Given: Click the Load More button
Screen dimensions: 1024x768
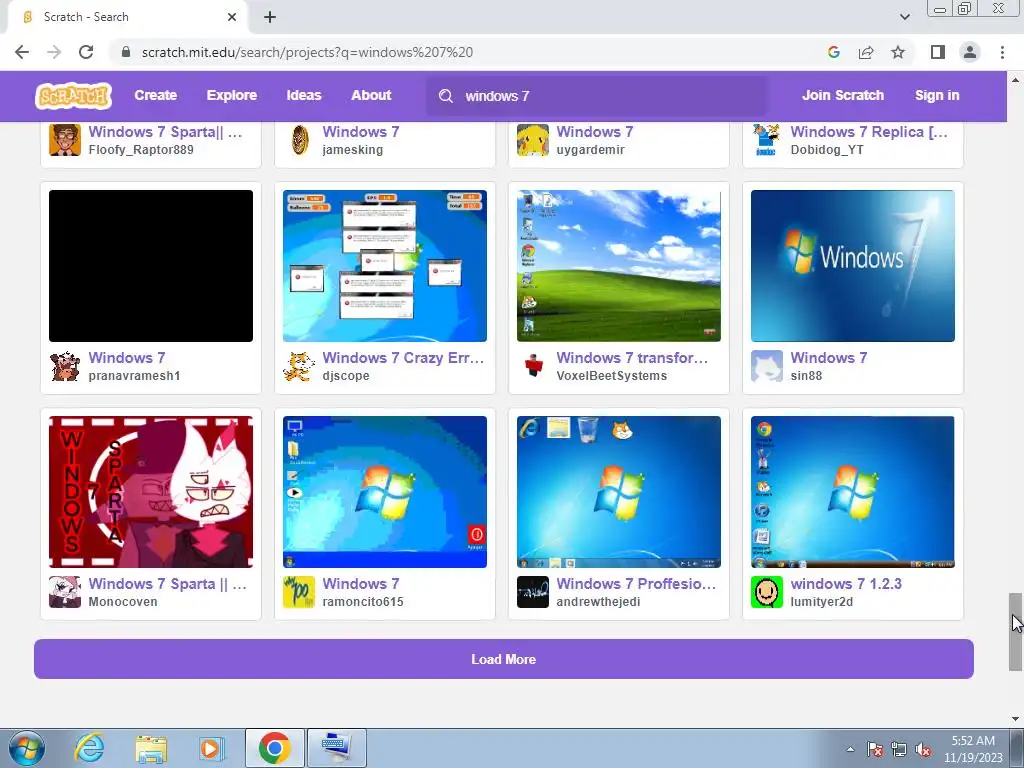Looking at the screenshot, I should point(504,659).
